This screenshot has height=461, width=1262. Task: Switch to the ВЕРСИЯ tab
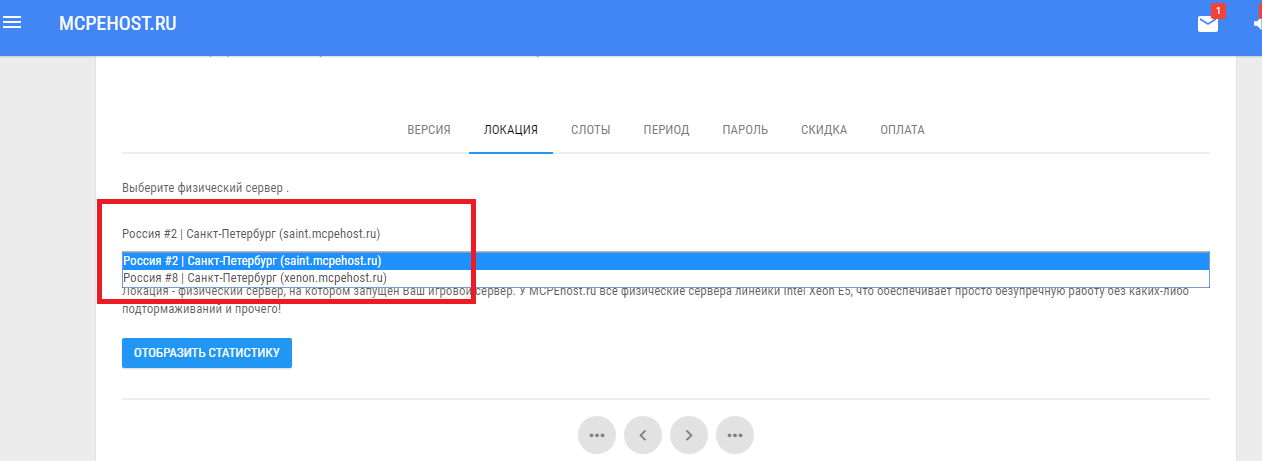pos(429,130)
